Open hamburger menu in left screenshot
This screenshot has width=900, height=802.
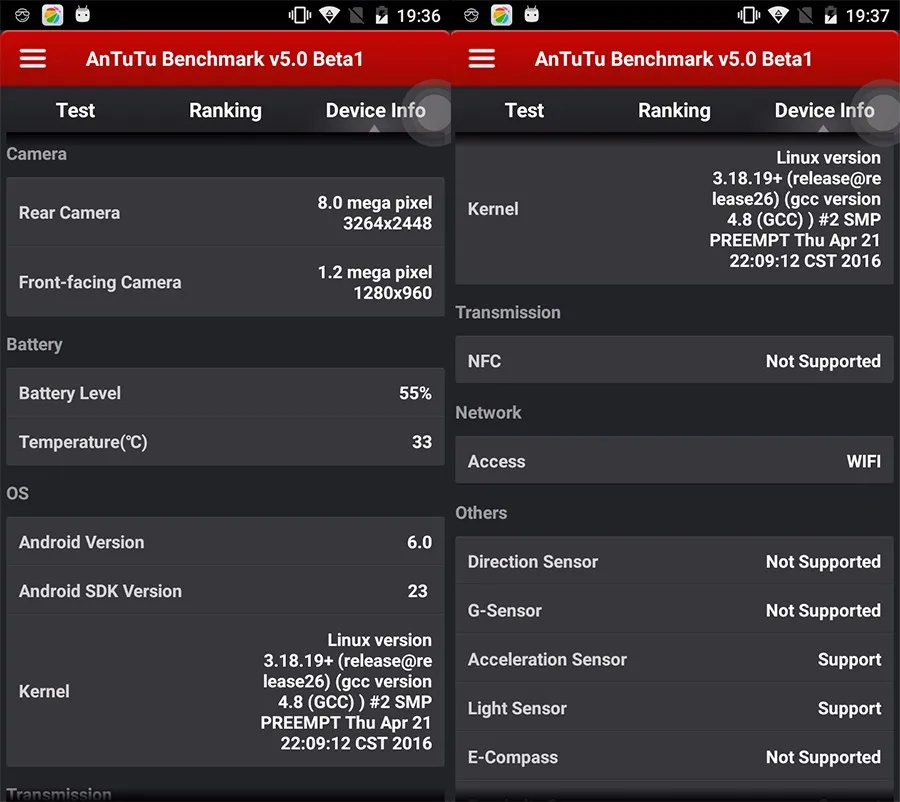33,59
